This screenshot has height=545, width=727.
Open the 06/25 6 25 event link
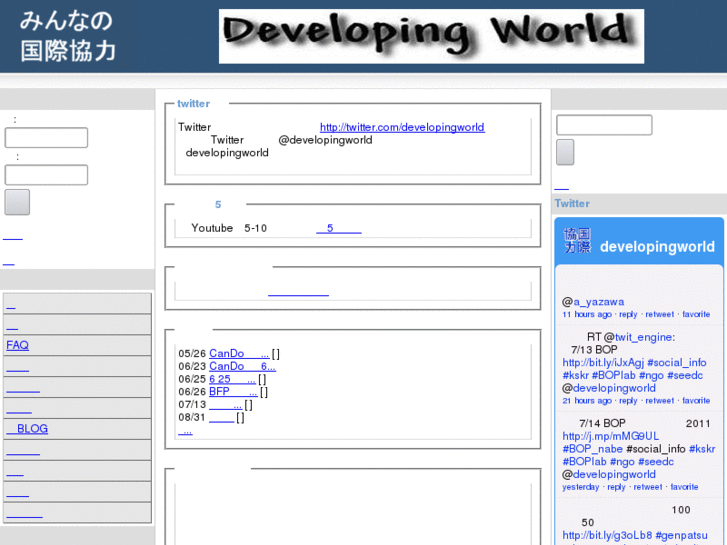(232, 379)
